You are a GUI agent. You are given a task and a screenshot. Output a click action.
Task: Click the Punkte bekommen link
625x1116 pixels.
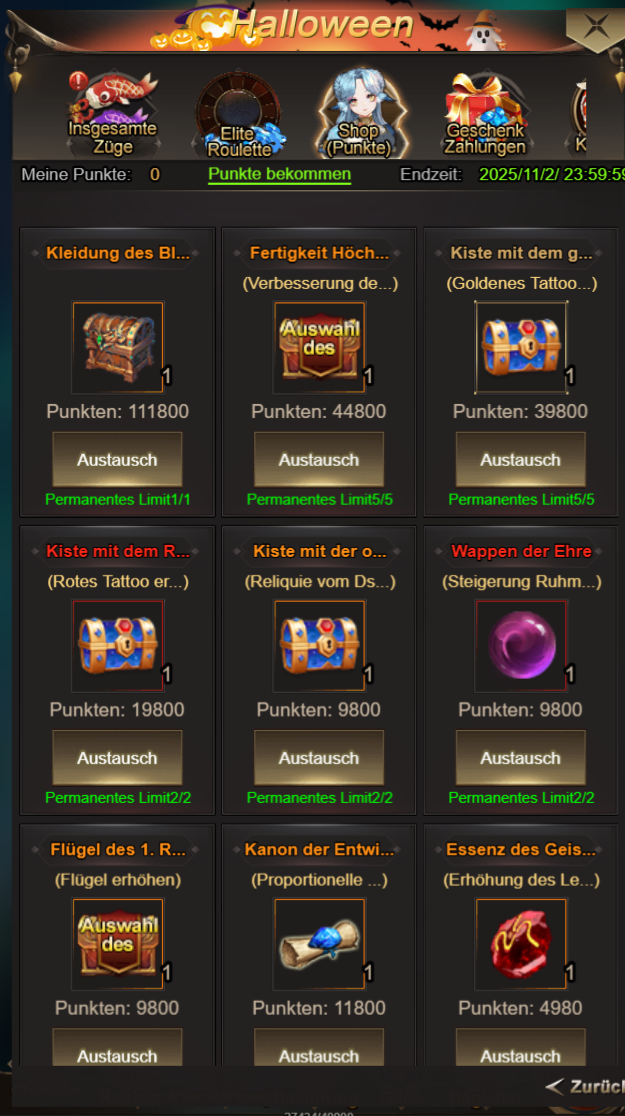(x=280, y=174)
